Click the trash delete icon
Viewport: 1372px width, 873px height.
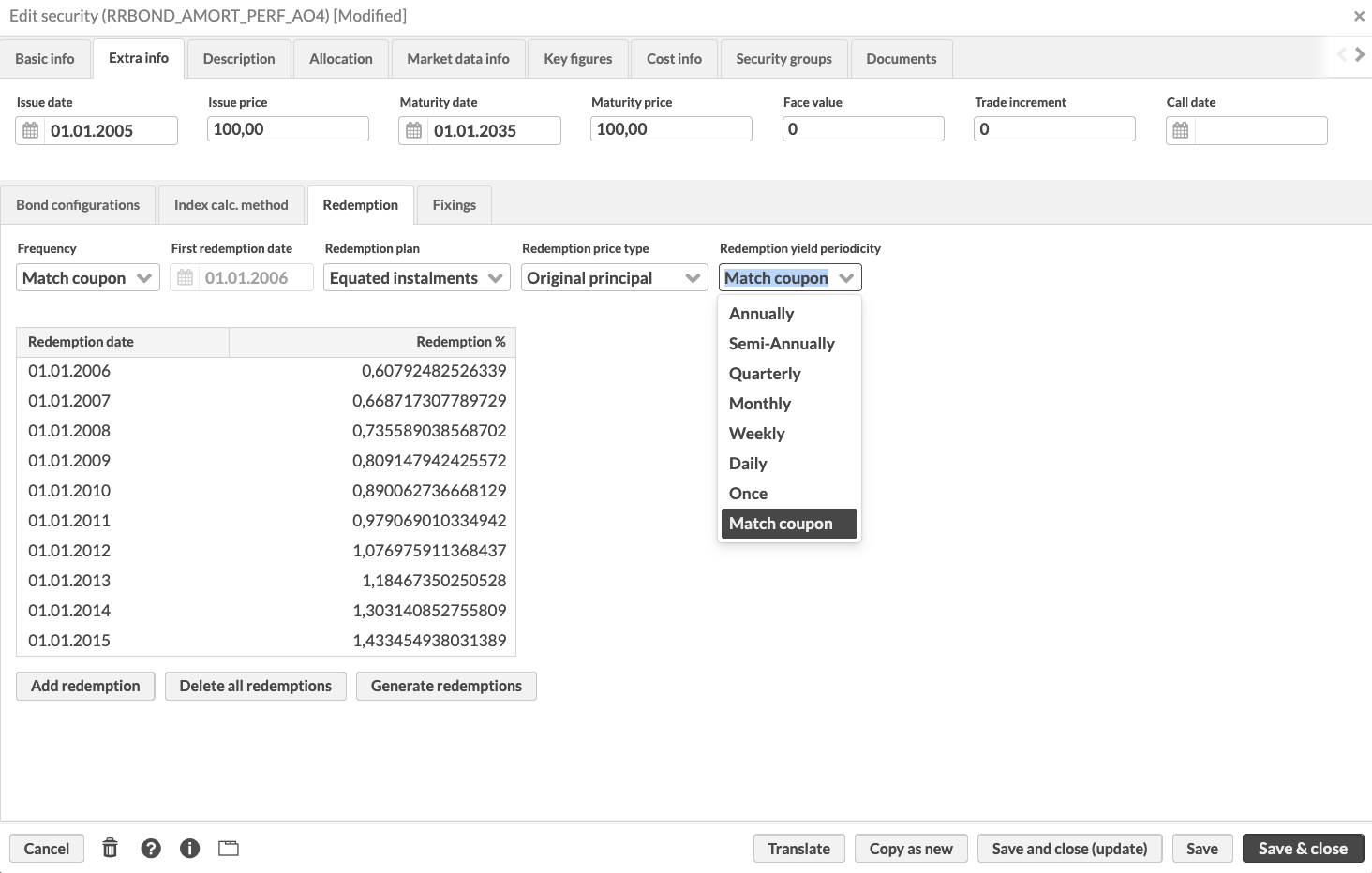[110, 848]
